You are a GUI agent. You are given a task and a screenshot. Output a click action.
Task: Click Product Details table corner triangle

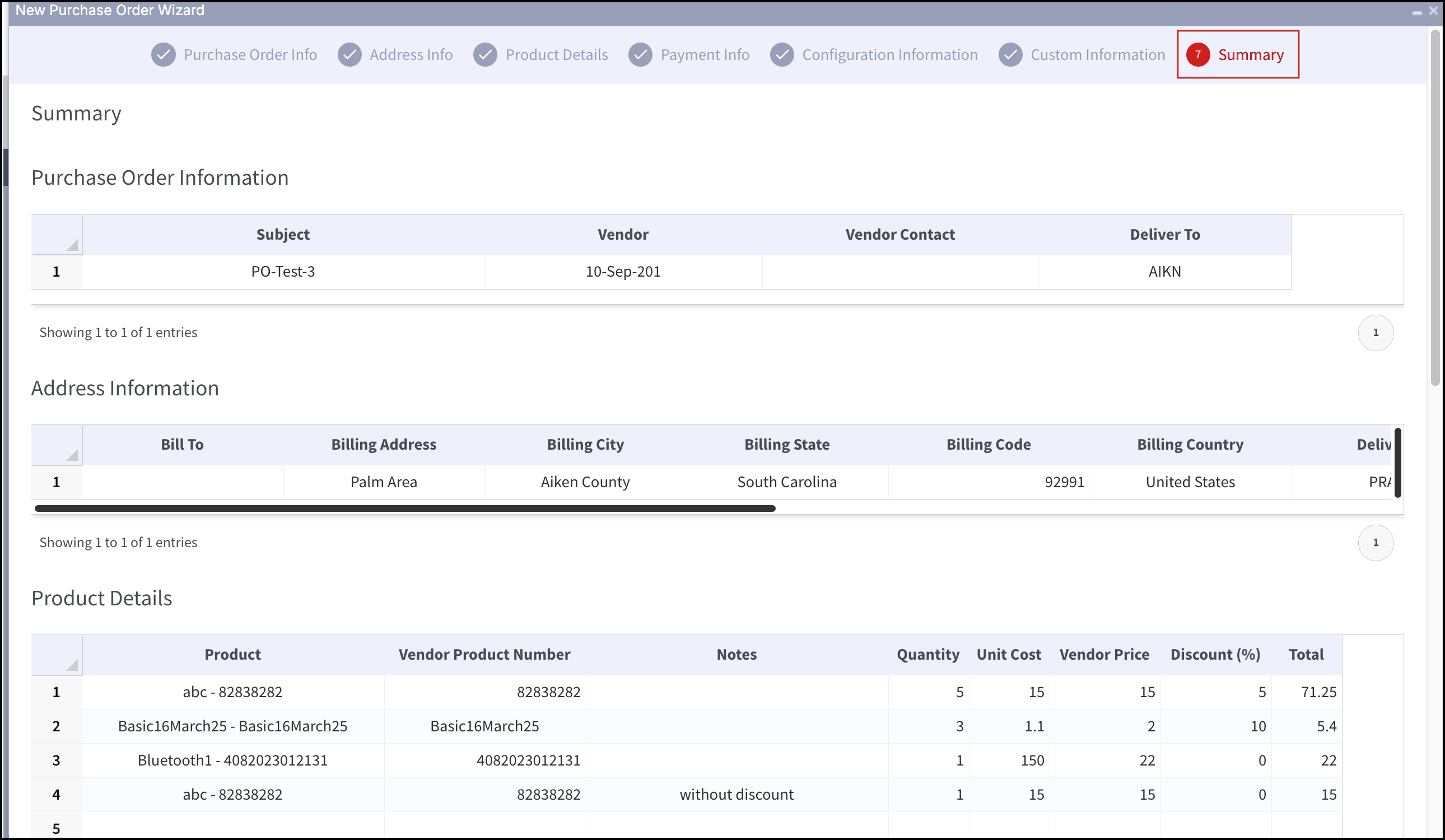72,665
